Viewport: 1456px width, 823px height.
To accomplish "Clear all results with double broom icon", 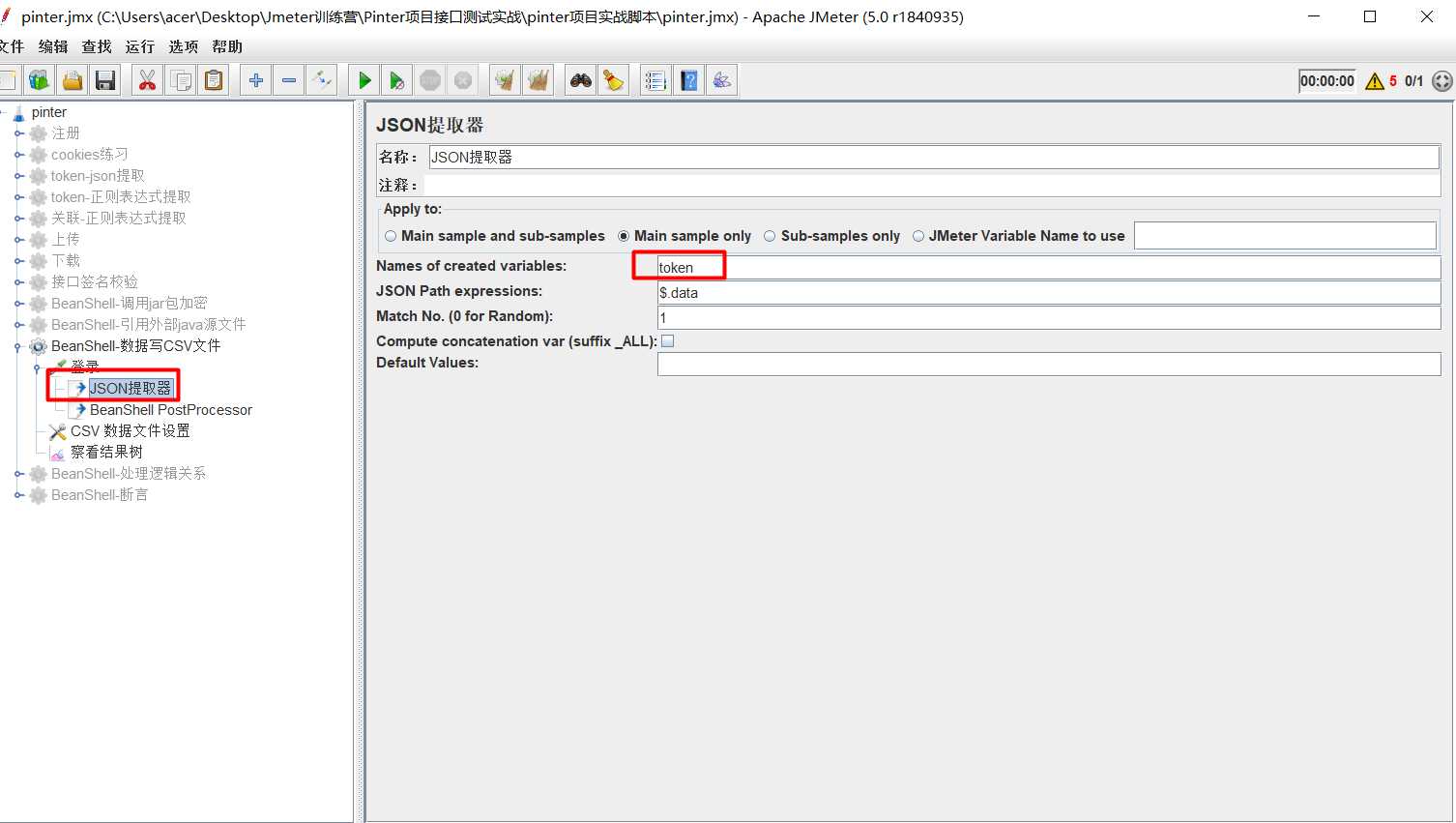I will pos(538,80).
